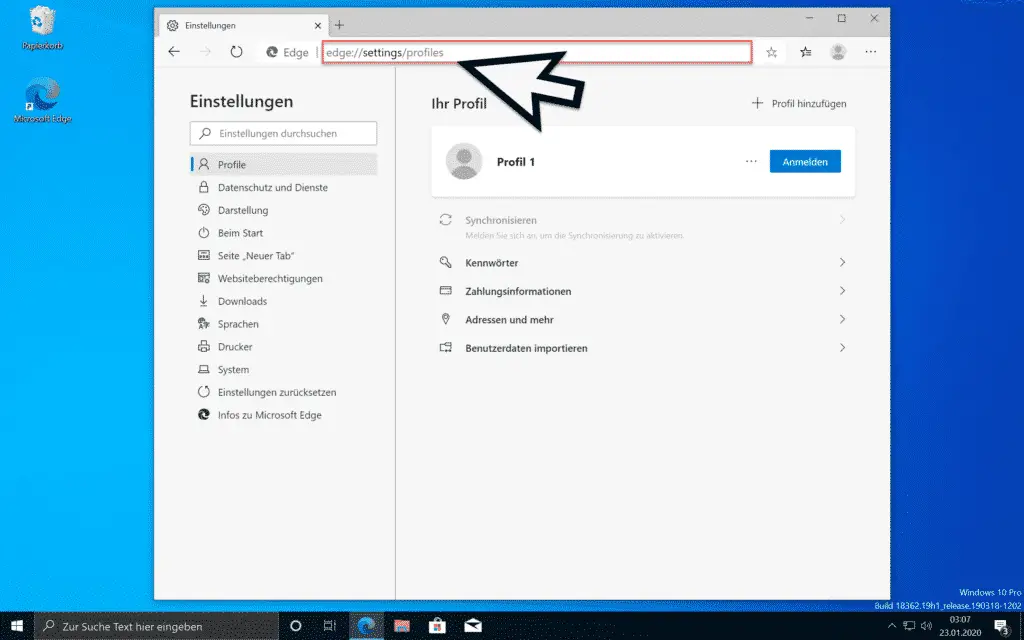Open Drucker settings section
The height and width of the screenshot is (640, 1024).
283,347
